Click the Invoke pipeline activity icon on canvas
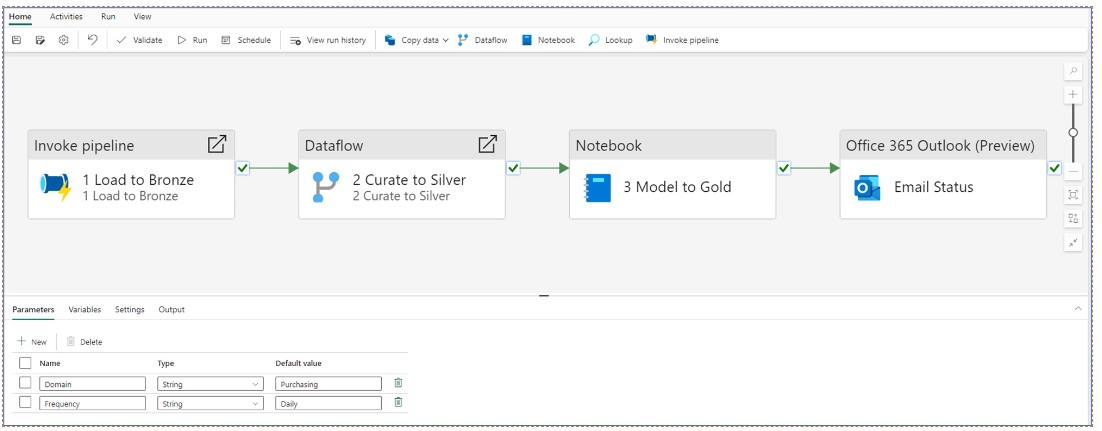Viewport: 1102px width, 431px height. pos(56,187)
